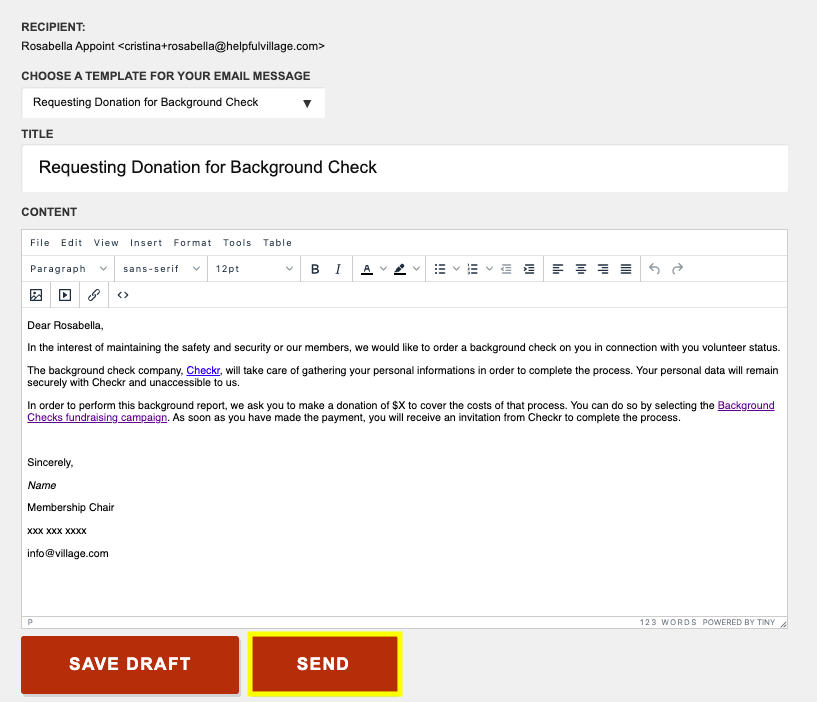
Task: Open the Format menu
Action: click(192, 243)
